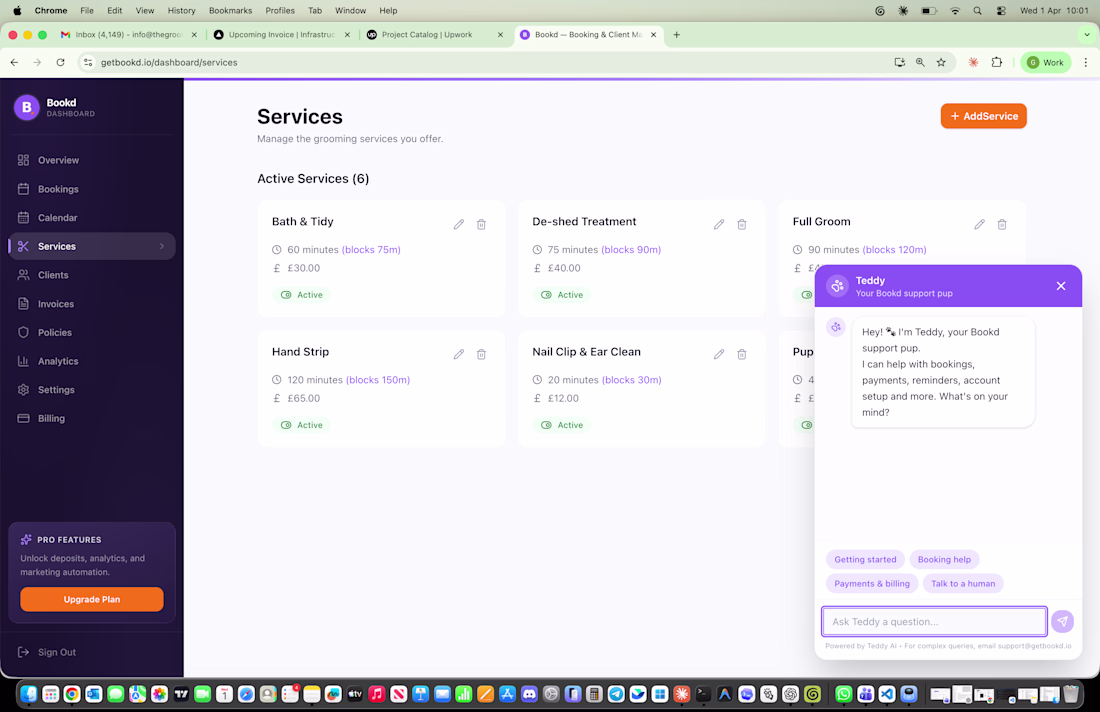Toggle Active status for Nail Clip & Ear Clean
Image resolution: width=1100 pixels, height=712 pixels.
point(562,425)
